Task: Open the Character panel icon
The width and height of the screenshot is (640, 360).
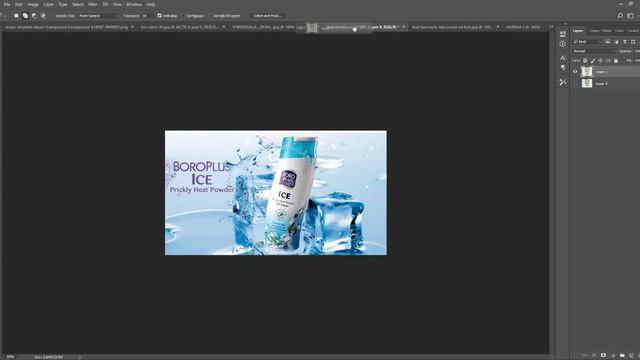Action: pyautogui.click(x=563, y=58)
